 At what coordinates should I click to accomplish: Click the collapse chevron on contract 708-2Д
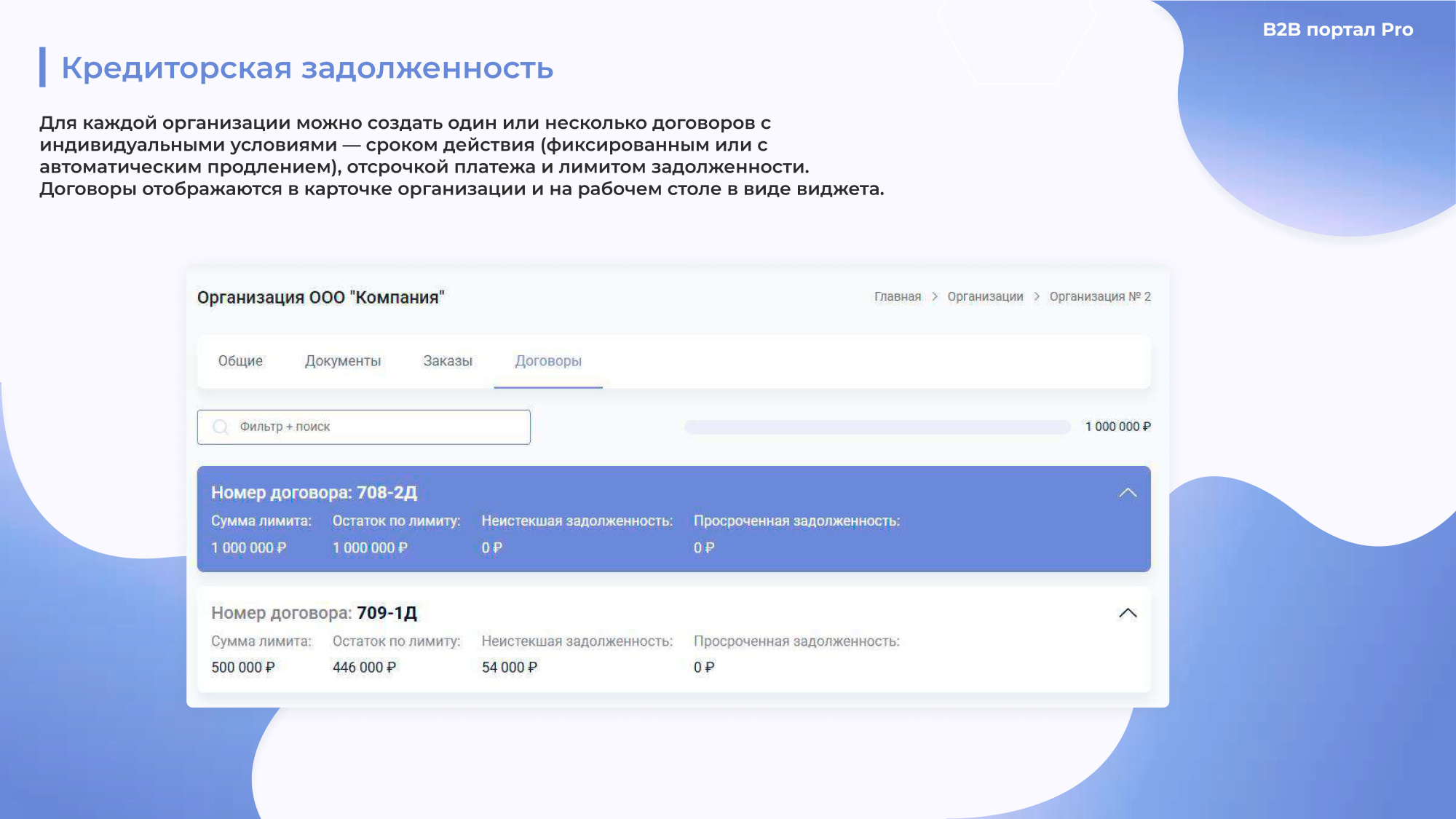1128,492
